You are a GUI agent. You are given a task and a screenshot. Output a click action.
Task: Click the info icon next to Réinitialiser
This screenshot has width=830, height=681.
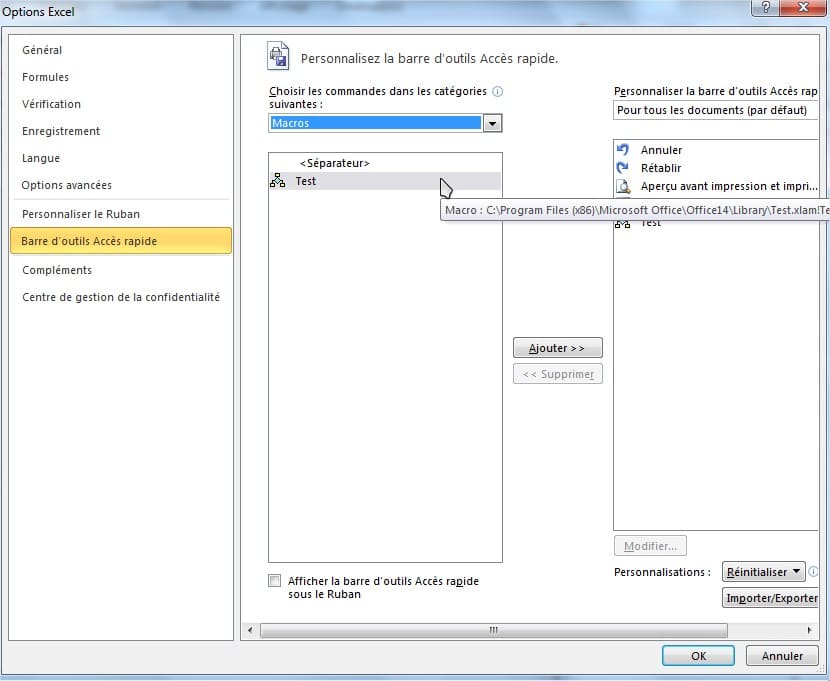pyautogui.click(x=813, y=572)
